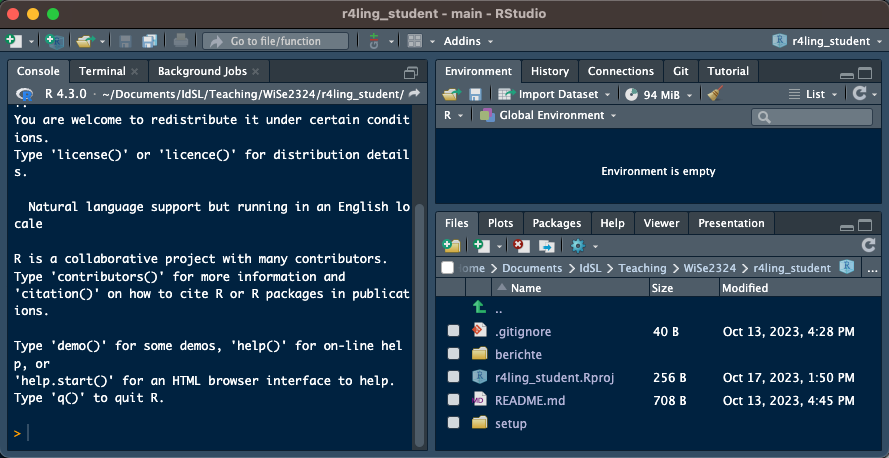
Task: Open the 94 MiB memory usage menu
Action: pos(659,95)
